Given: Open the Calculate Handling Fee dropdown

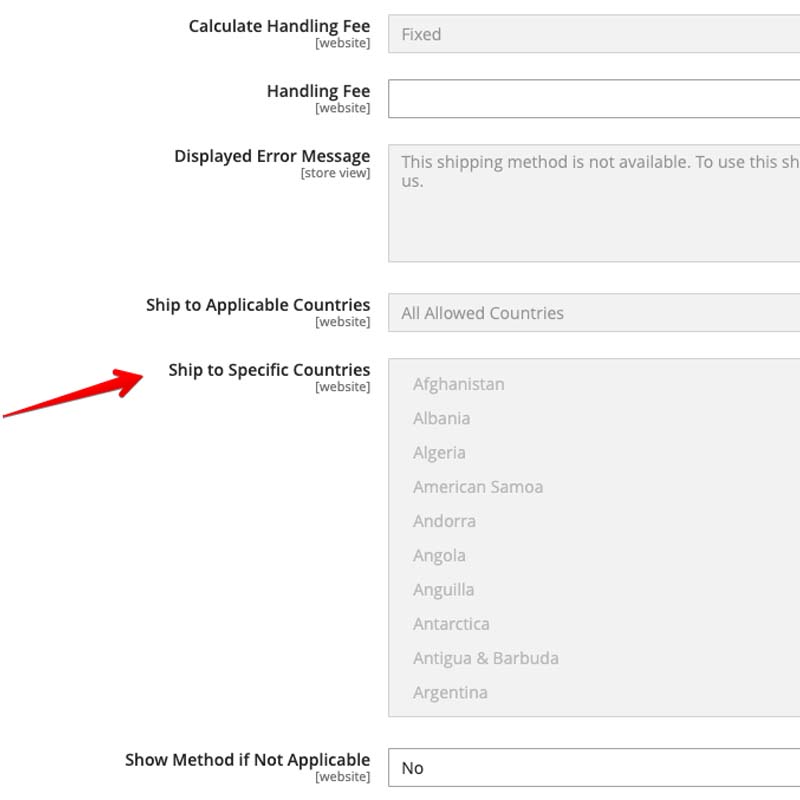Looking at the screenshot, I should point(594,34).
